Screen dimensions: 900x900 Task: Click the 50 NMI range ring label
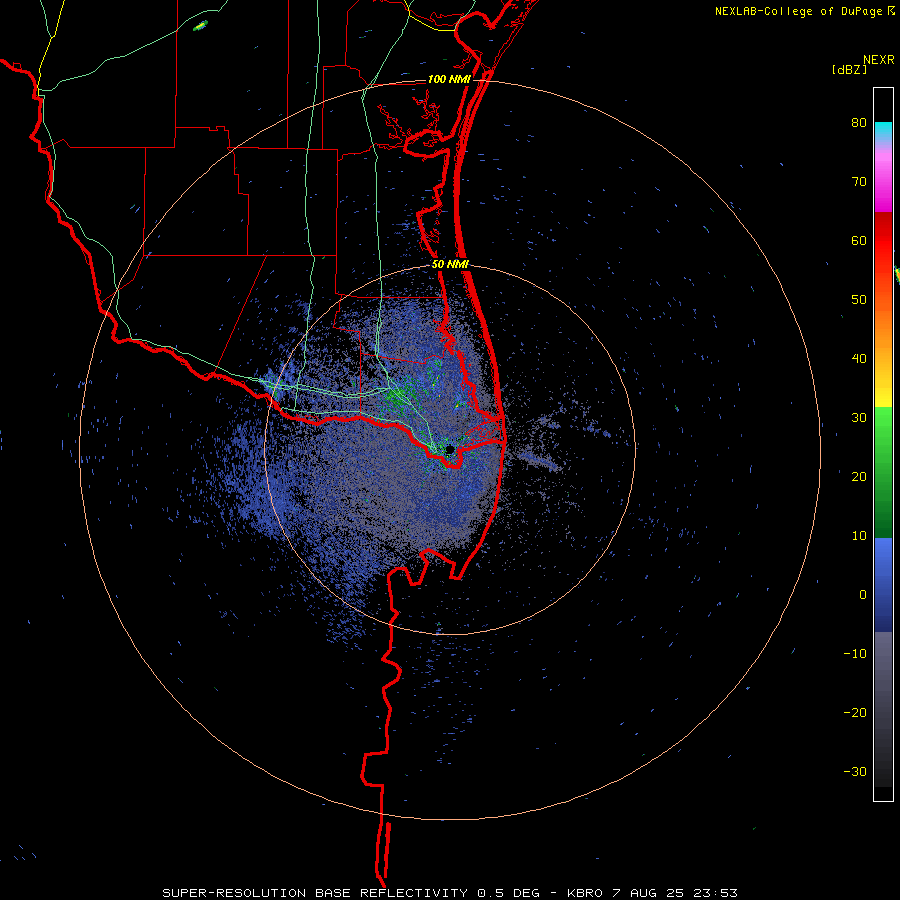pos(450,264)
